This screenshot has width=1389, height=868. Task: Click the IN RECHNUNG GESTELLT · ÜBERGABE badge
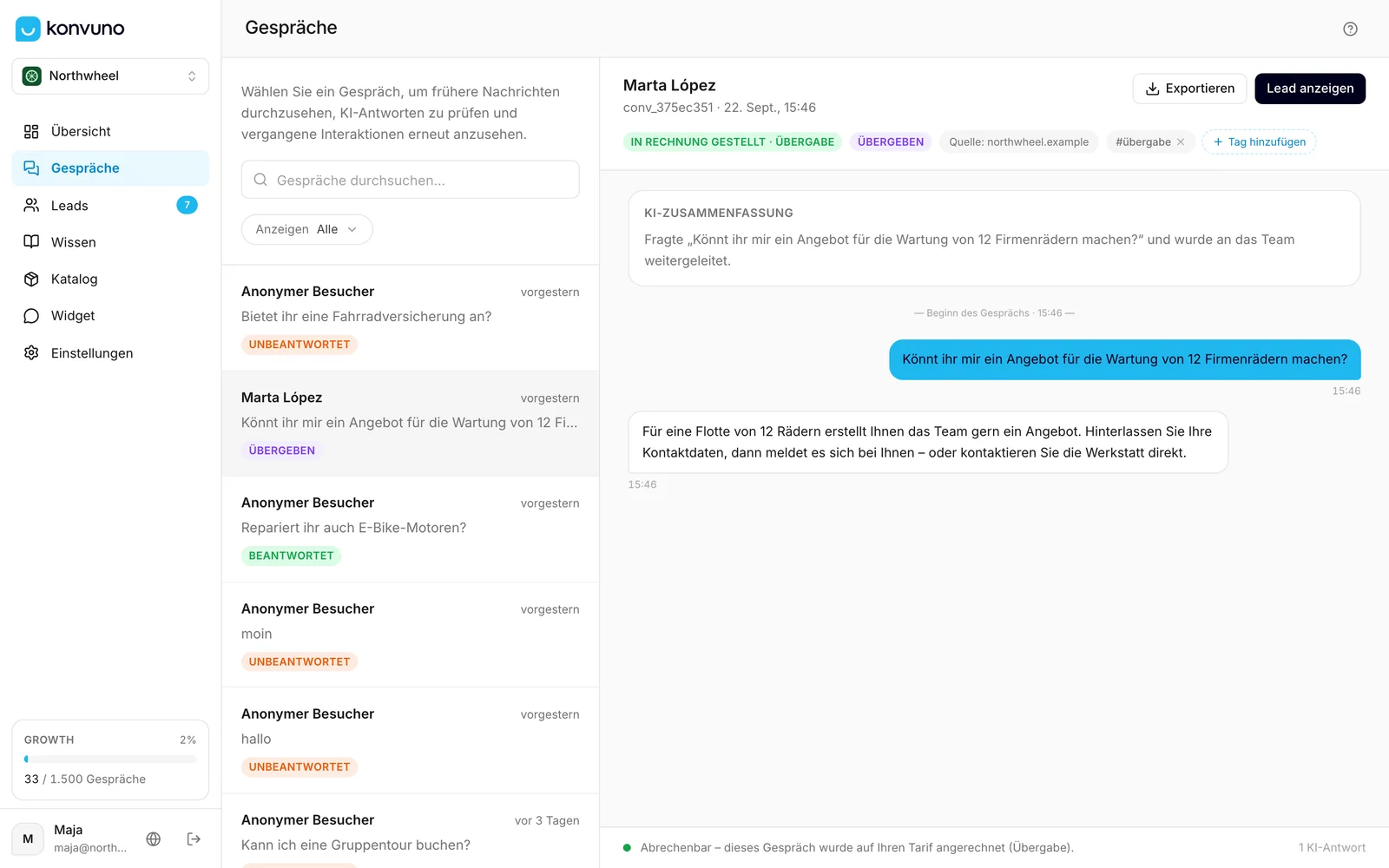[732, 141]
